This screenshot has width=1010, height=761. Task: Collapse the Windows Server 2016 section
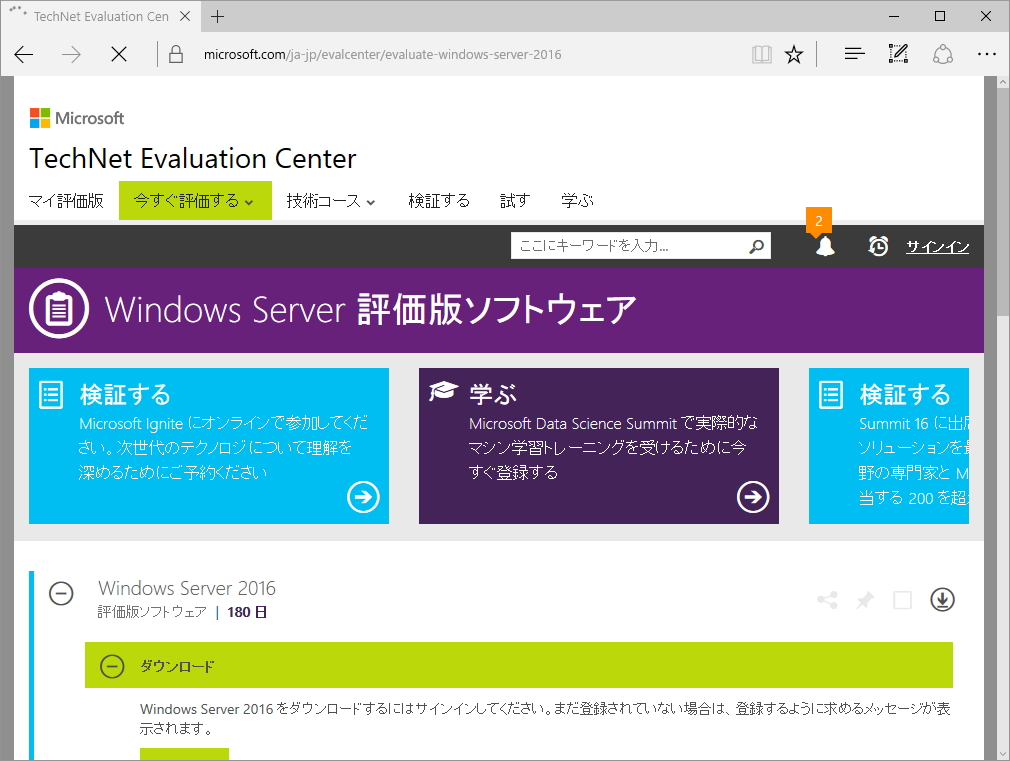coord(61,593)
